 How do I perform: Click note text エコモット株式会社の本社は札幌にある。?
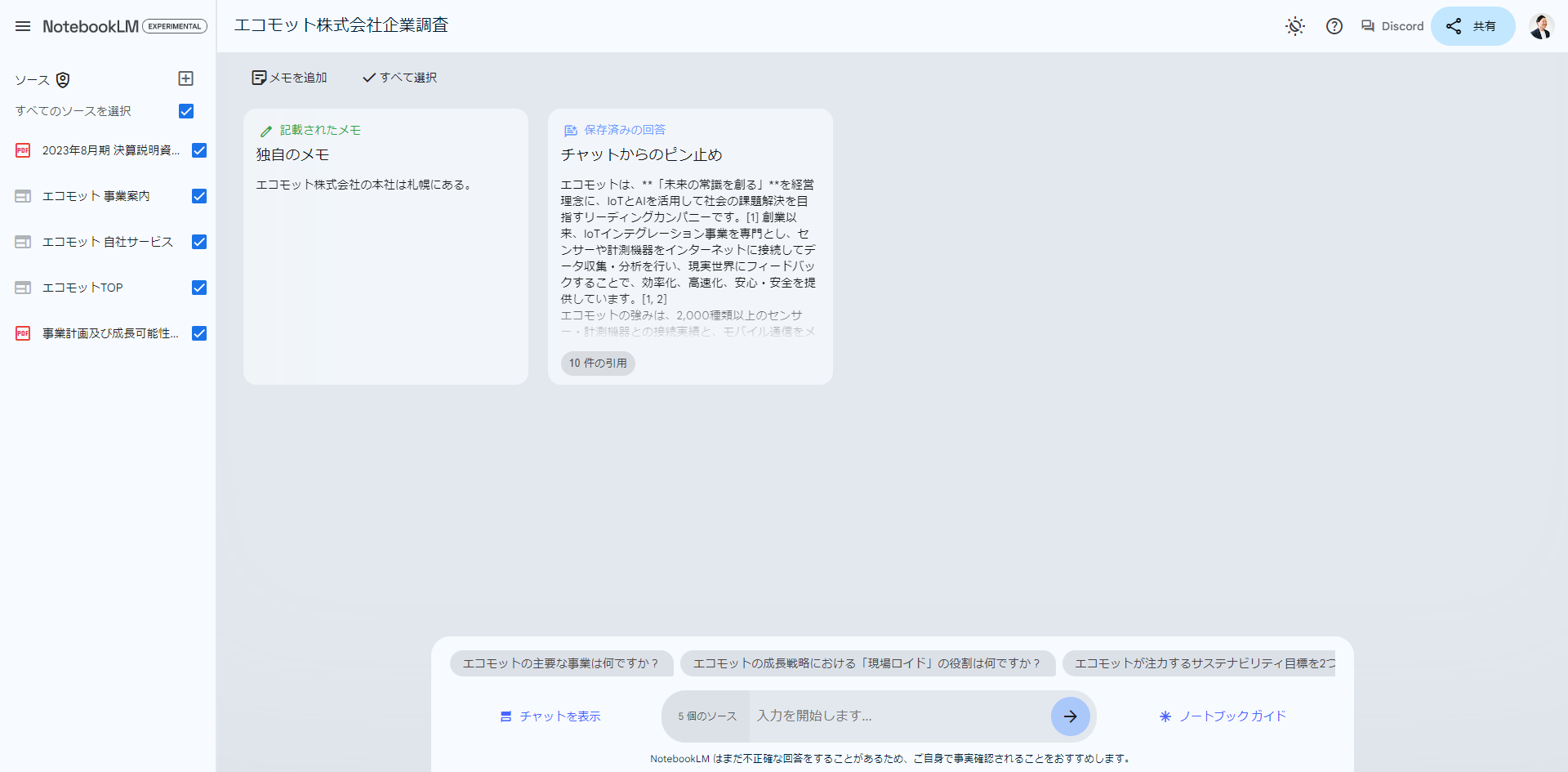[364, 185]
